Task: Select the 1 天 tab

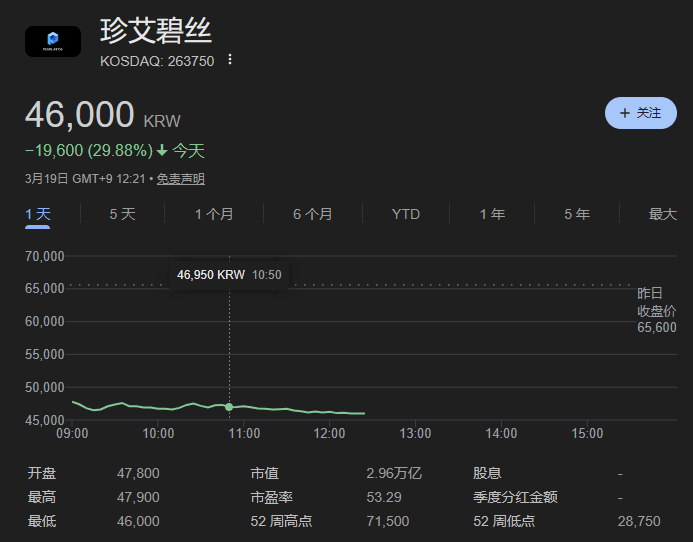Action: (x=38, y=214)
